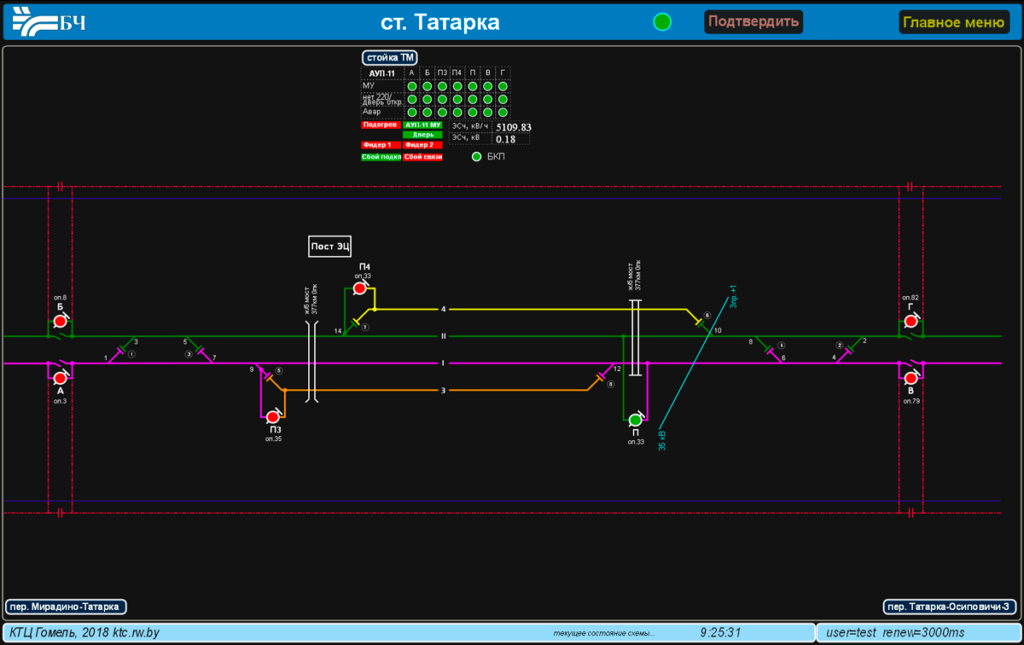Open the Пост ЭЦ box
1024x645 pixels.
[x=329, y=246]
